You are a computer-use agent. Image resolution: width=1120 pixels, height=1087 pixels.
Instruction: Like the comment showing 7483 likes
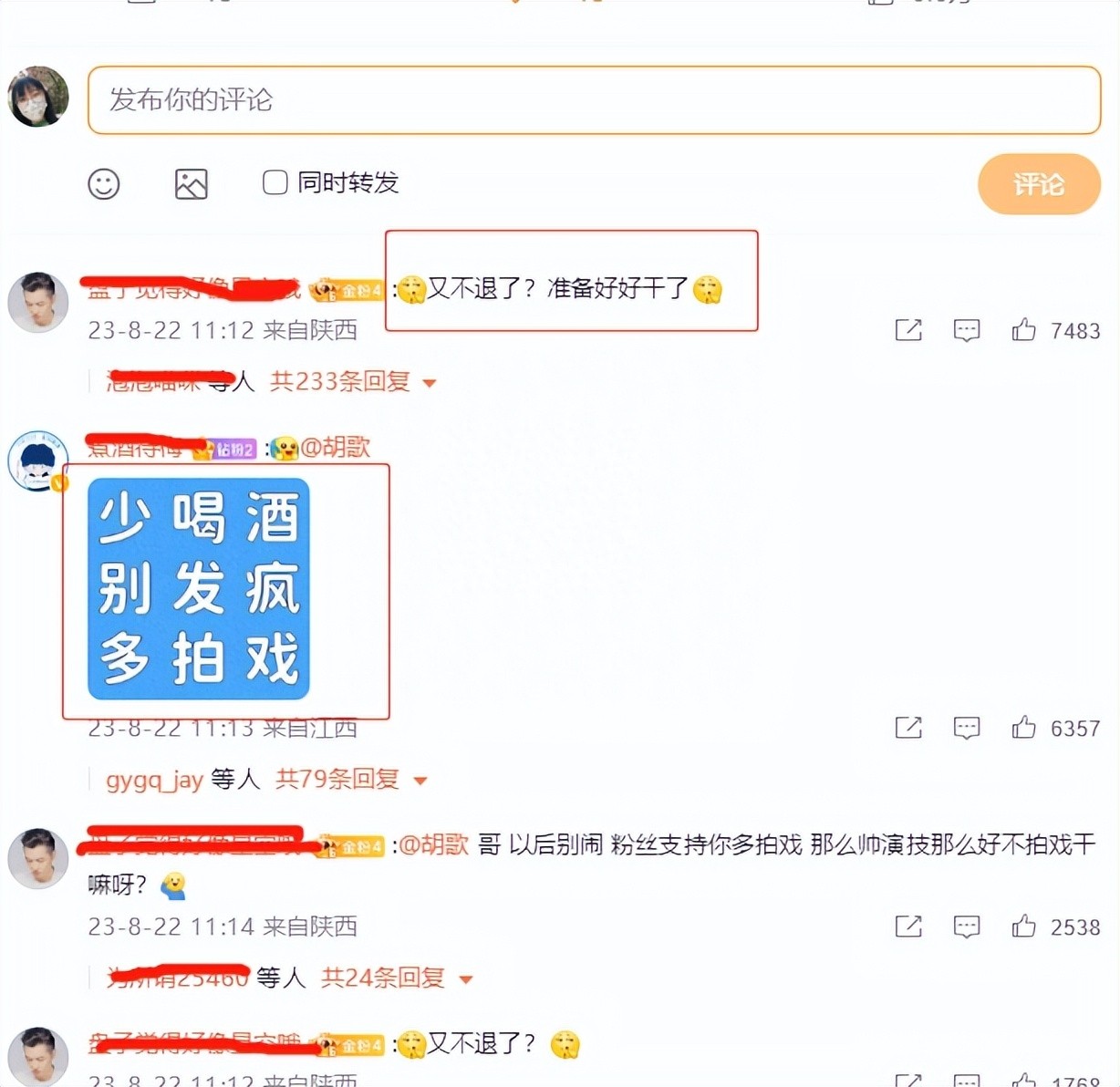pyautogui.click(x=1024, y=329)
